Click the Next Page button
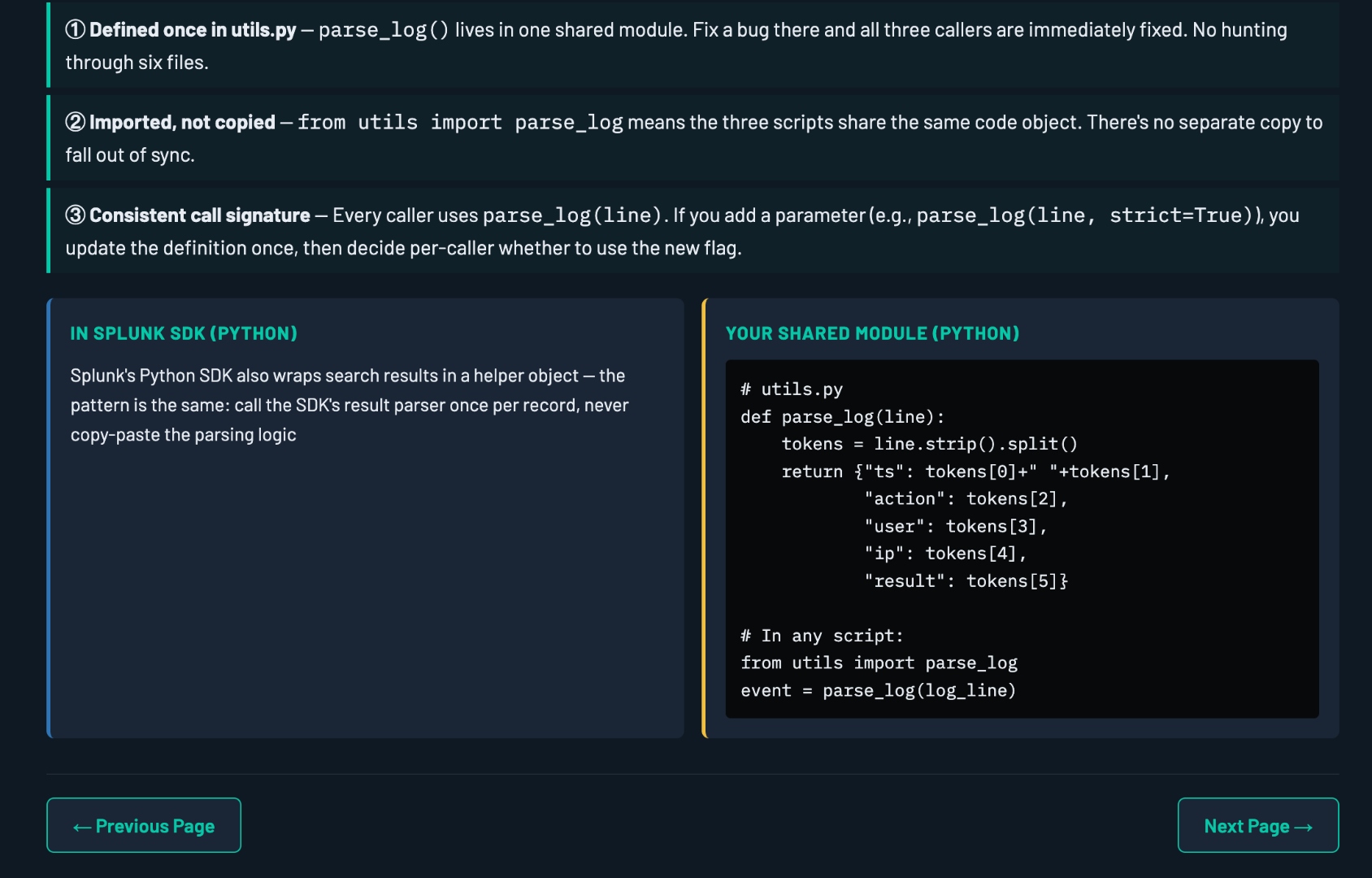Screen dimensions: 1372x878 click(1258, 825)
